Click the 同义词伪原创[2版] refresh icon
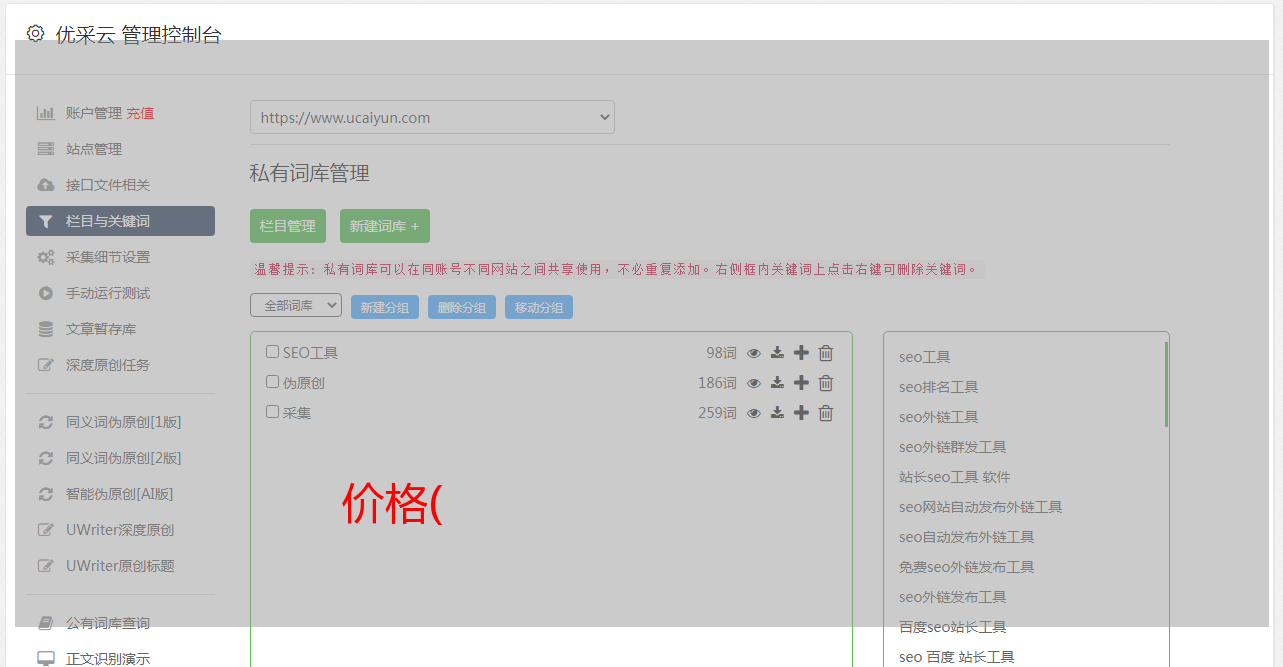Screen dimensions: 1283x667 46,458
